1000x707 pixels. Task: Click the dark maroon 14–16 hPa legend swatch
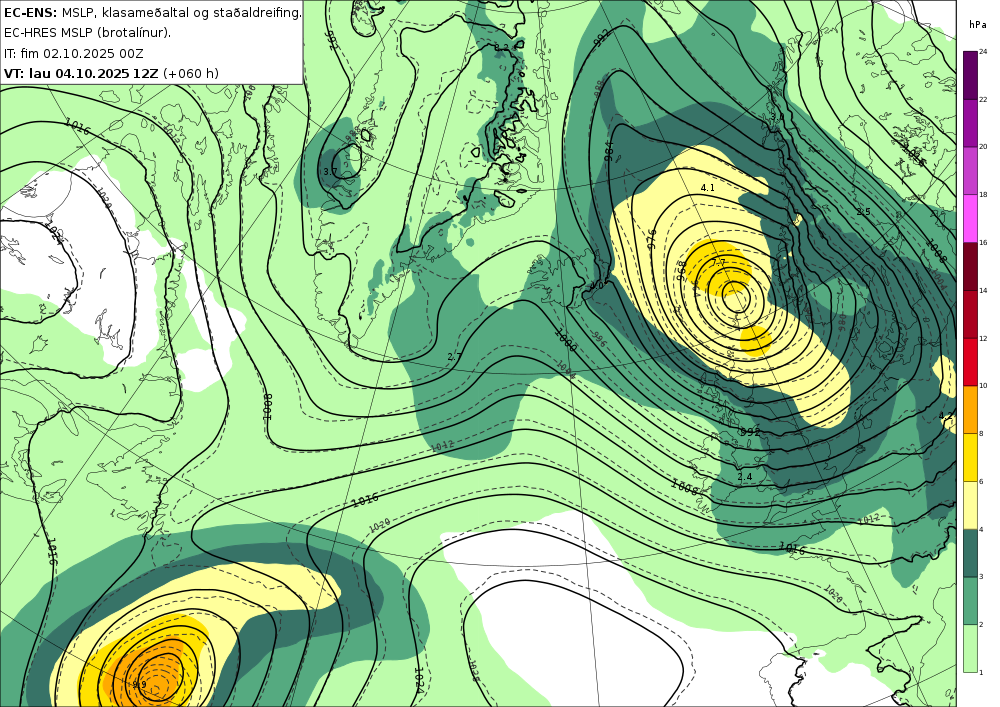click(969, 266)
